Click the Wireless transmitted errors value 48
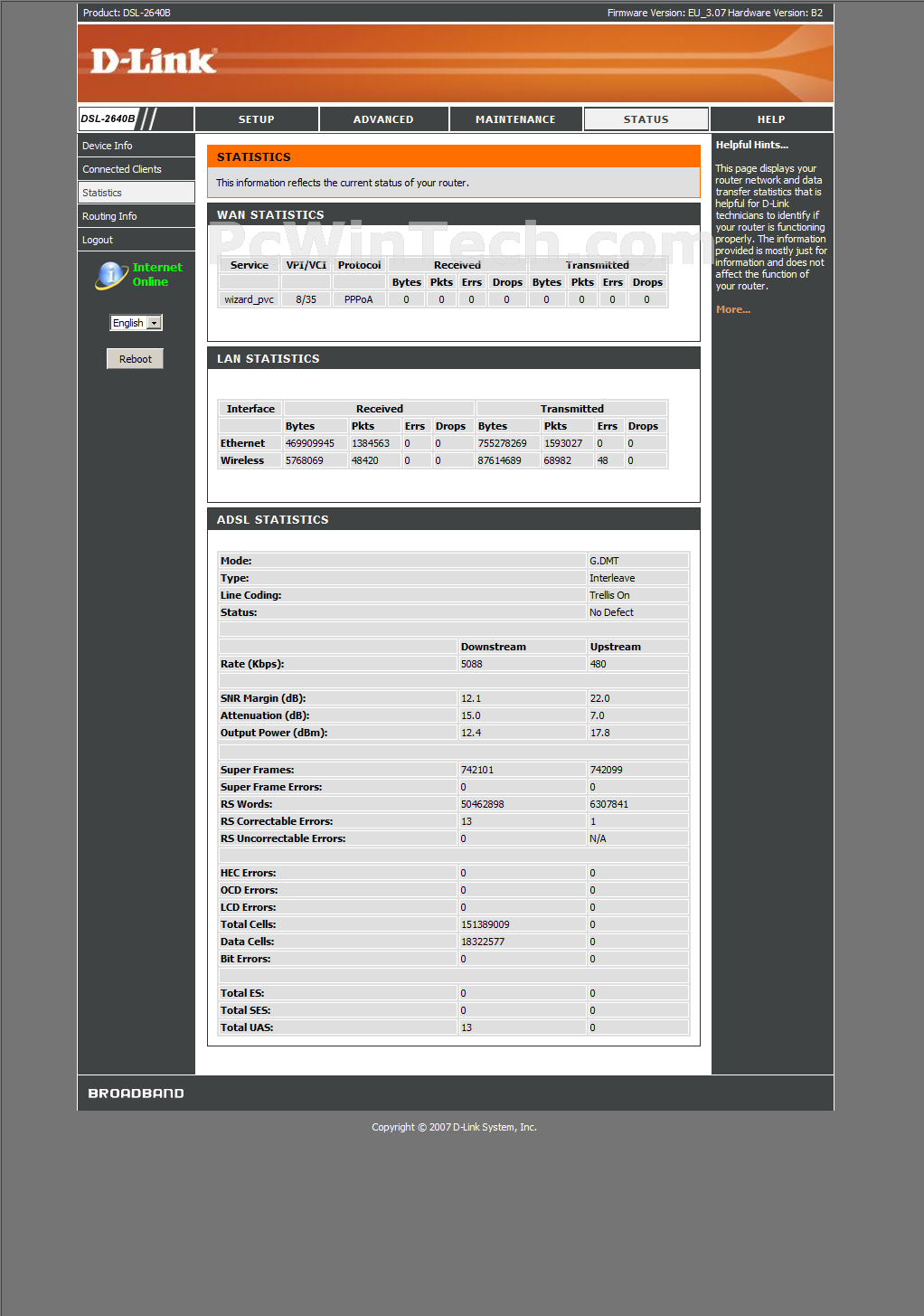 (603, 460)
